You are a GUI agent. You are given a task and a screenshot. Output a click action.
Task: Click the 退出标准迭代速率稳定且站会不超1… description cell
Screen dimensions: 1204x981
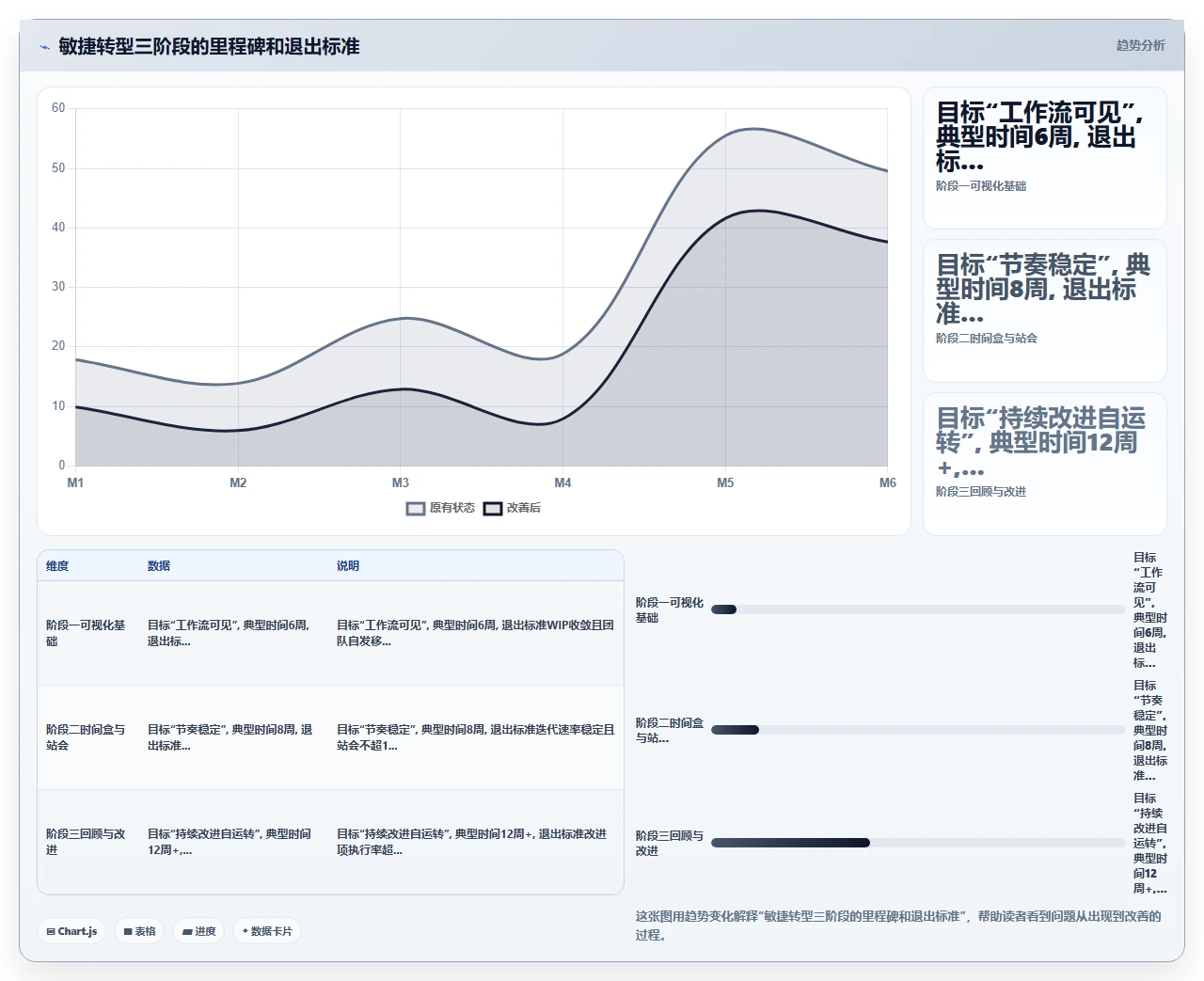(476, 737)
